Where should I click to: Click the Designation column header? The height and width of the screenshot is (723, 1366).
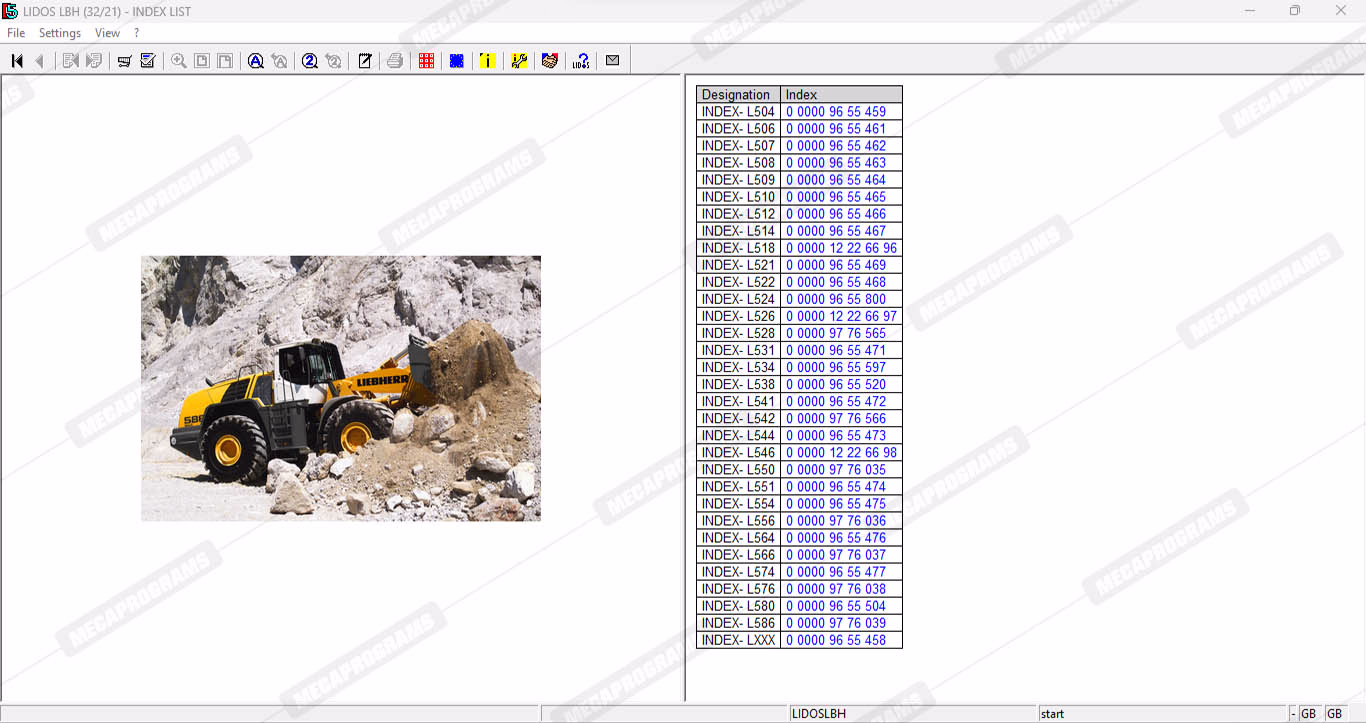739,95
